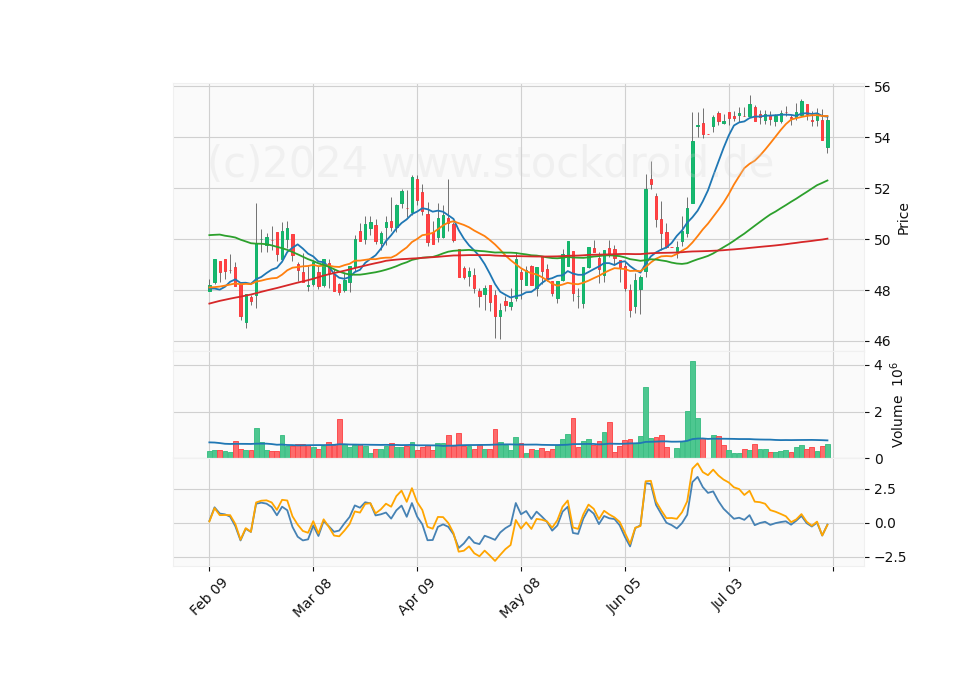Viewport: 960px width, 690px height.
Task: Click the May 08 date label
Action: pyautogui.click(x=519, y=598)
